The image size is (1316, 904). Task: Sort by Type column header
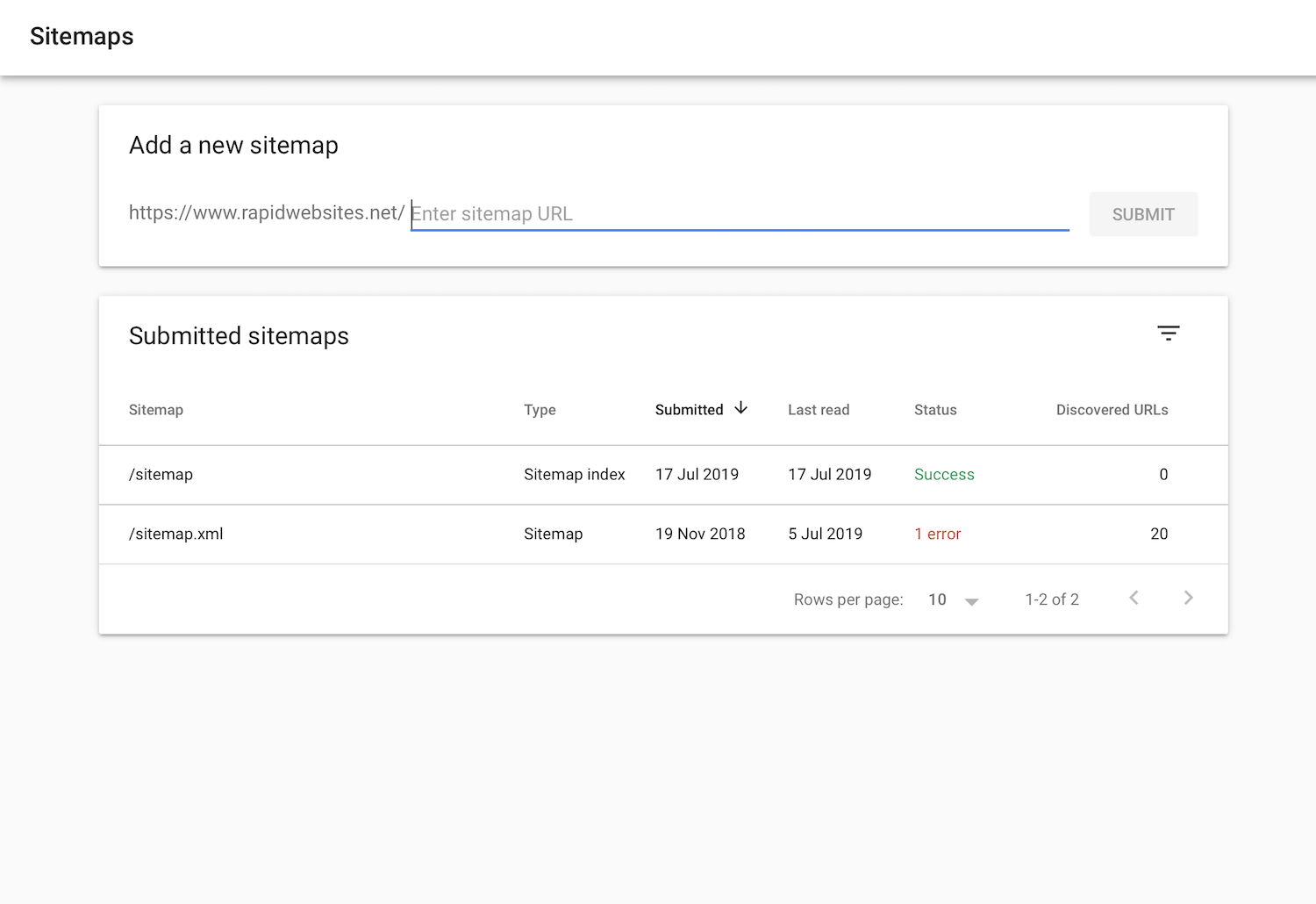pos(540,410)
